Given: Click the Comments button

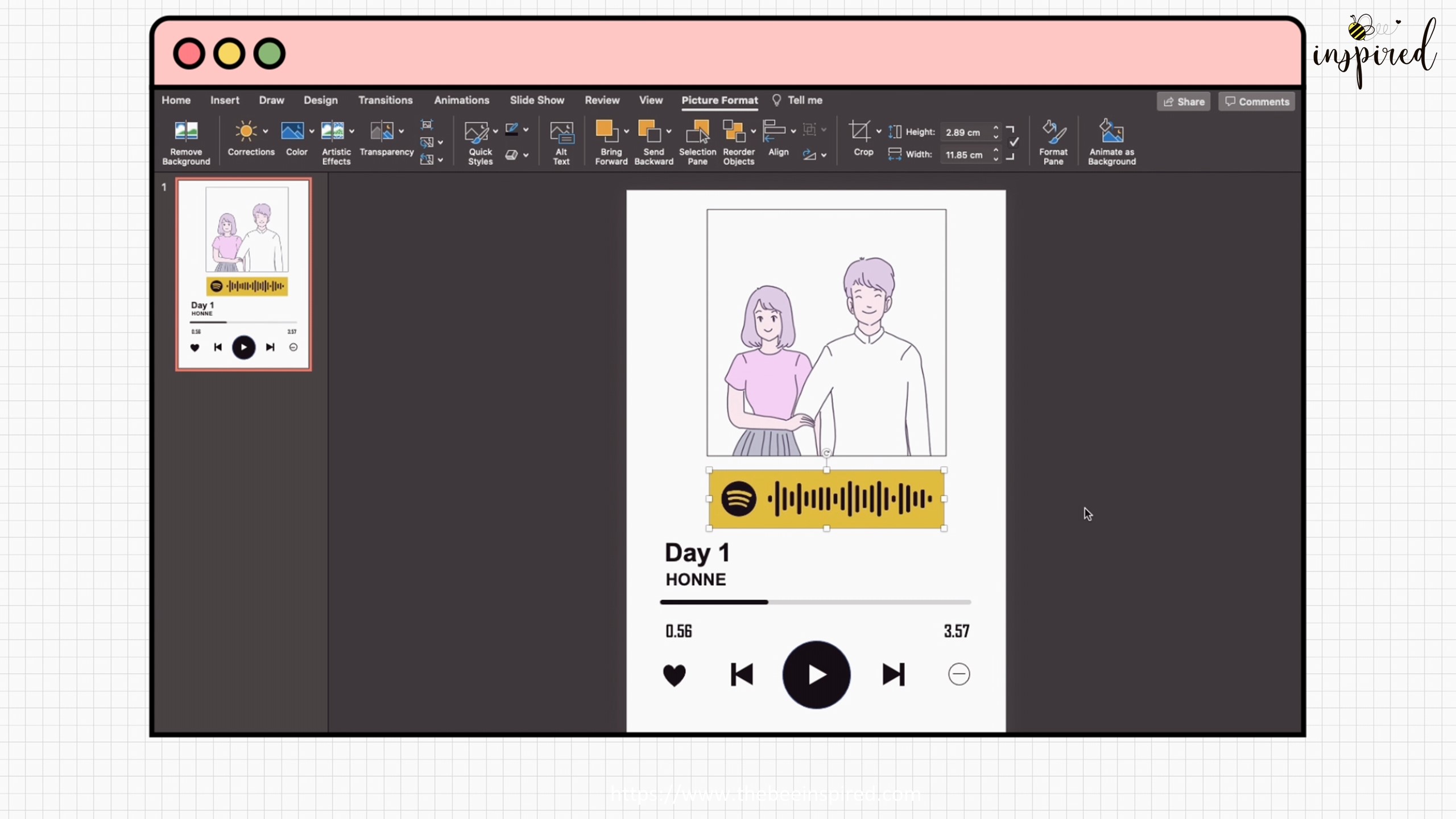Looking at the screenshot, I should [x=1257, y=102].
